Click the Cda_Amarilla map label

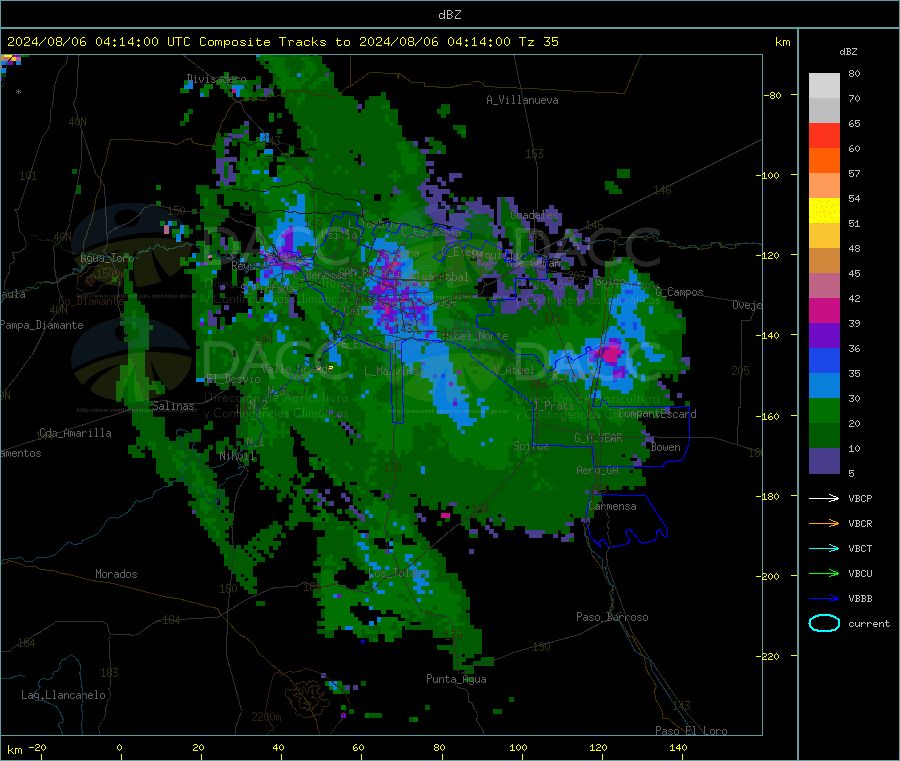pos(75,433)
